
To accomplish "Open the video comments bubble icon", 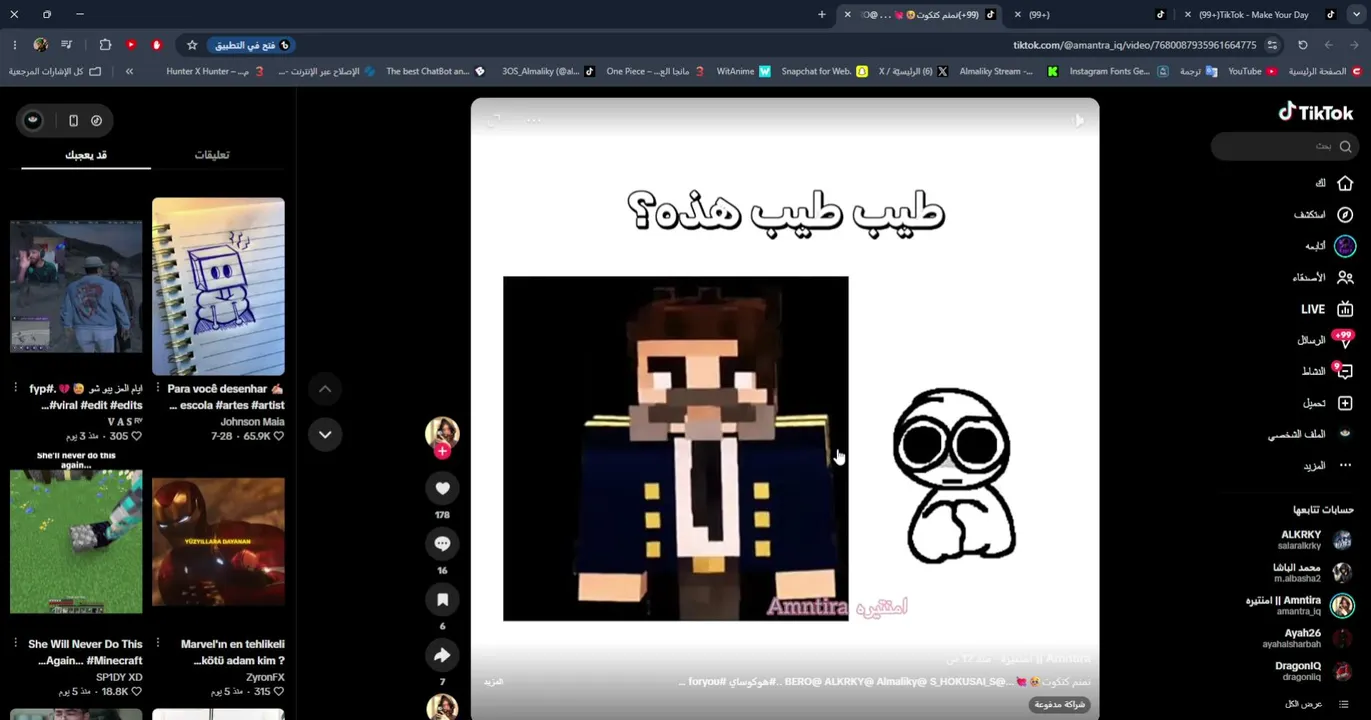I will point(442,543).
